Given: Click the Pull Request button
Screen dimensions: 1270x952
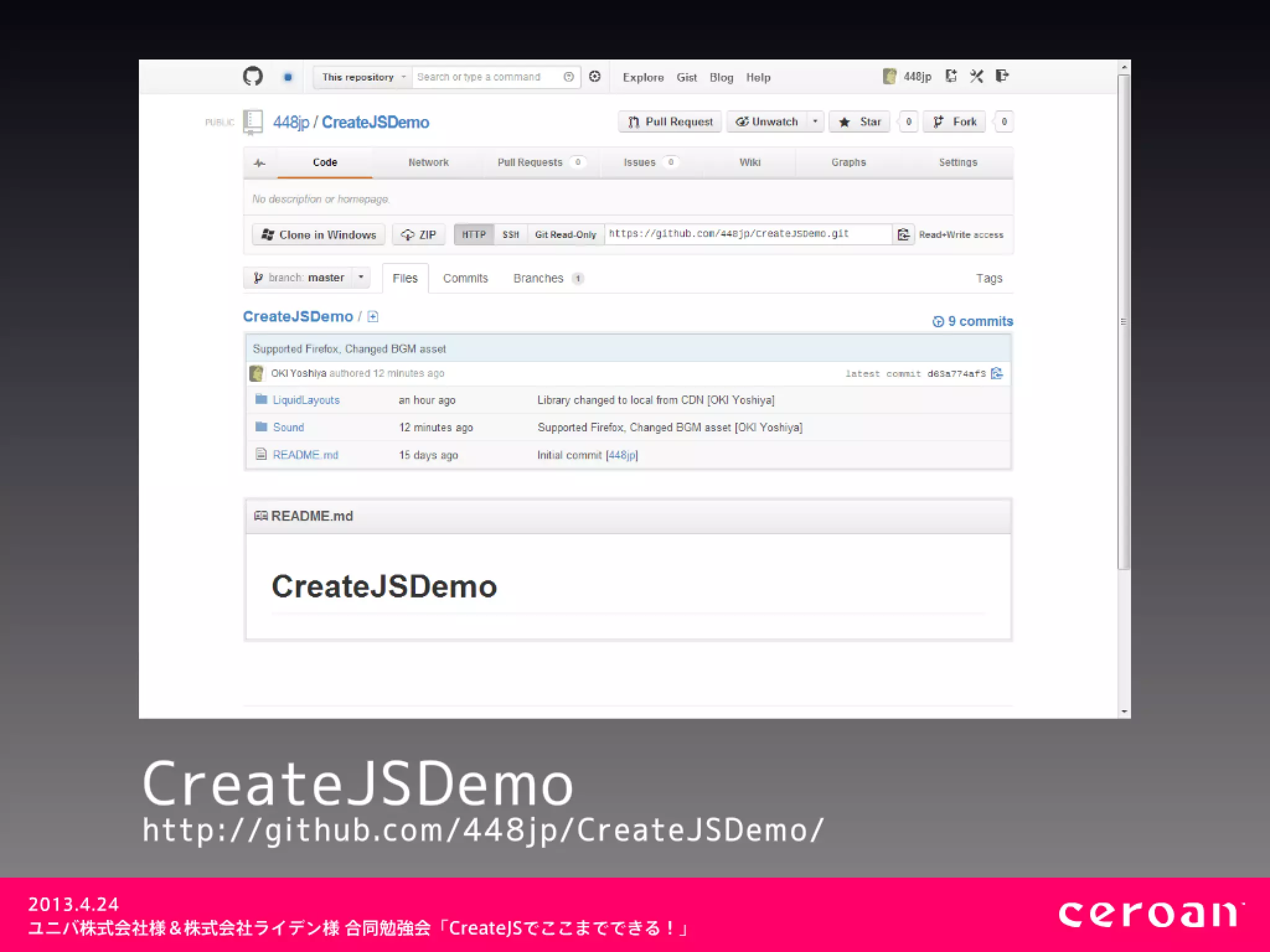Looking at the screenshot, I should tap(670, 121).
